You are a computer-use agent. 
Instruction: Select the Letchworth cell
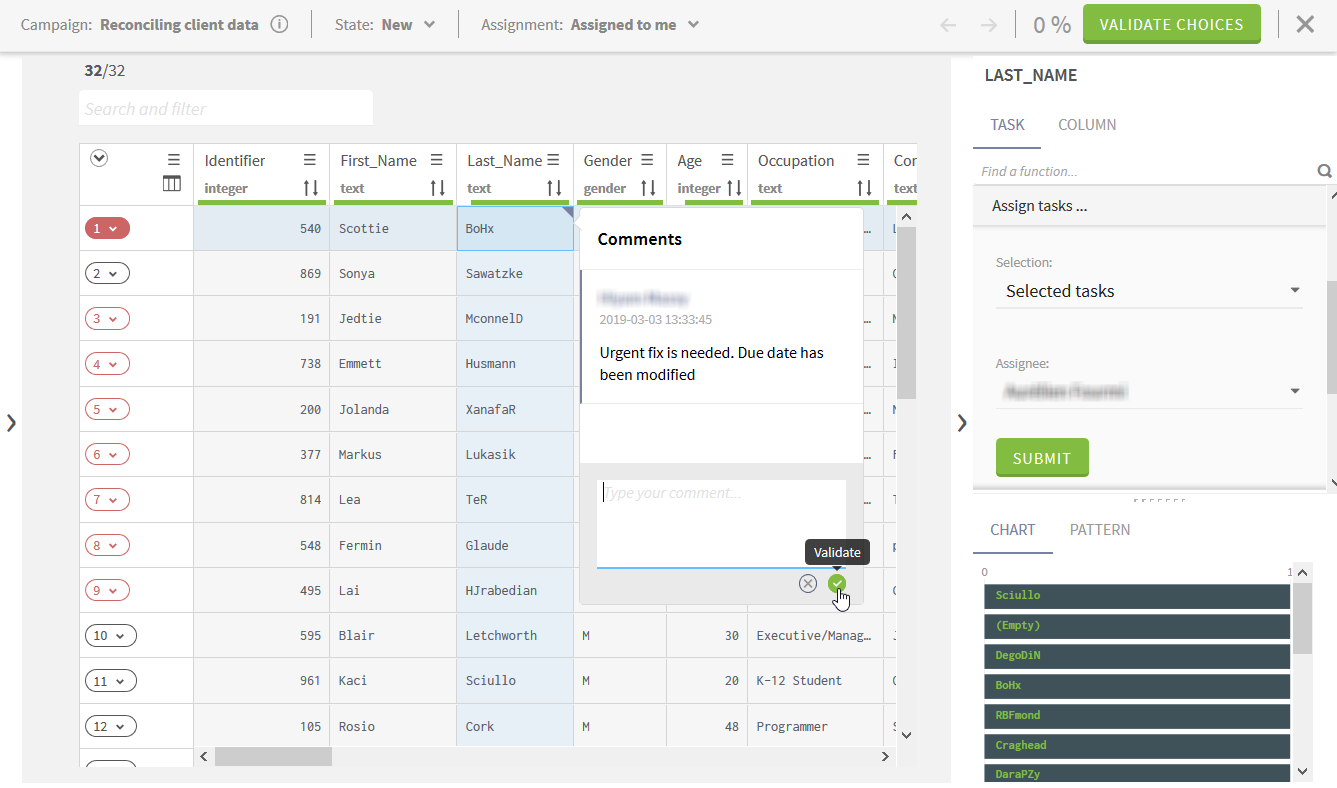pos(515,635)
